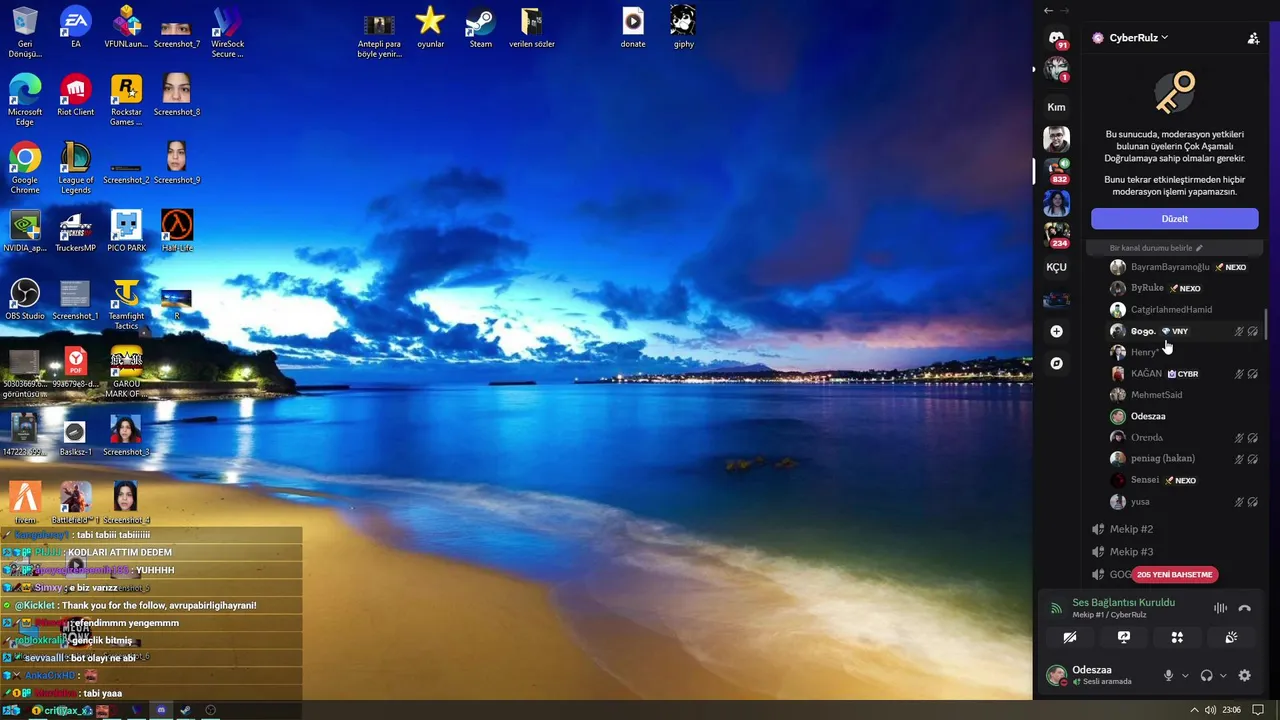
Task: Select voice member Henry
Action: 1185,352
